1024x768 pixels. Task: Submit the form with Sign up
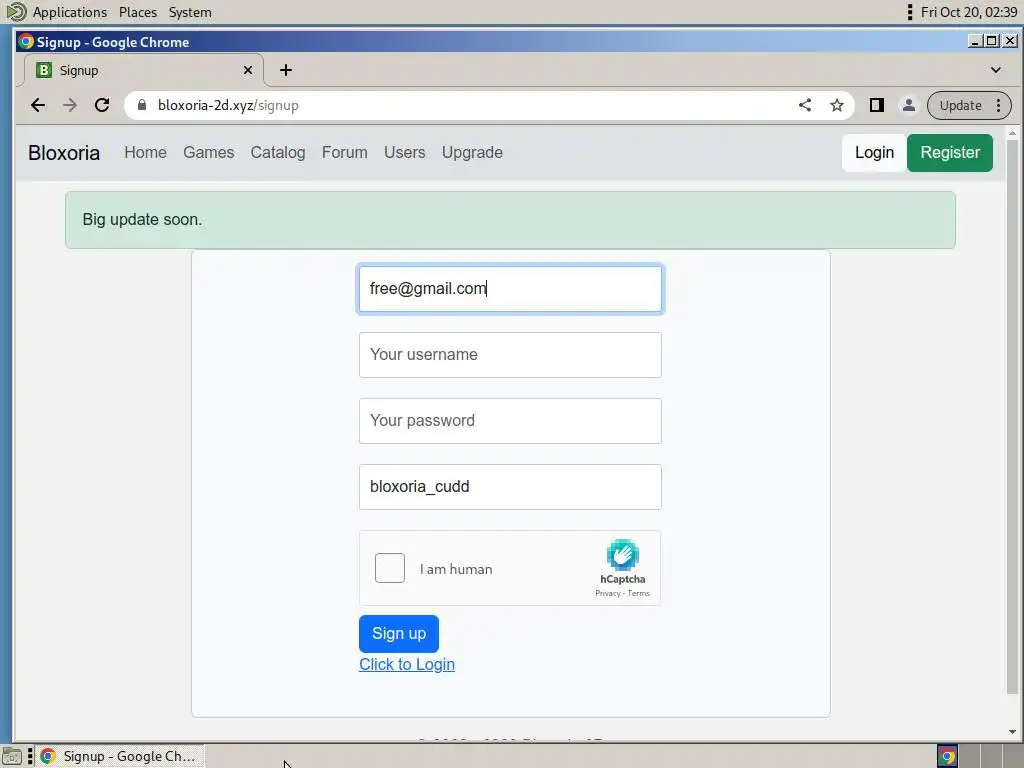(x=398, y=633)
